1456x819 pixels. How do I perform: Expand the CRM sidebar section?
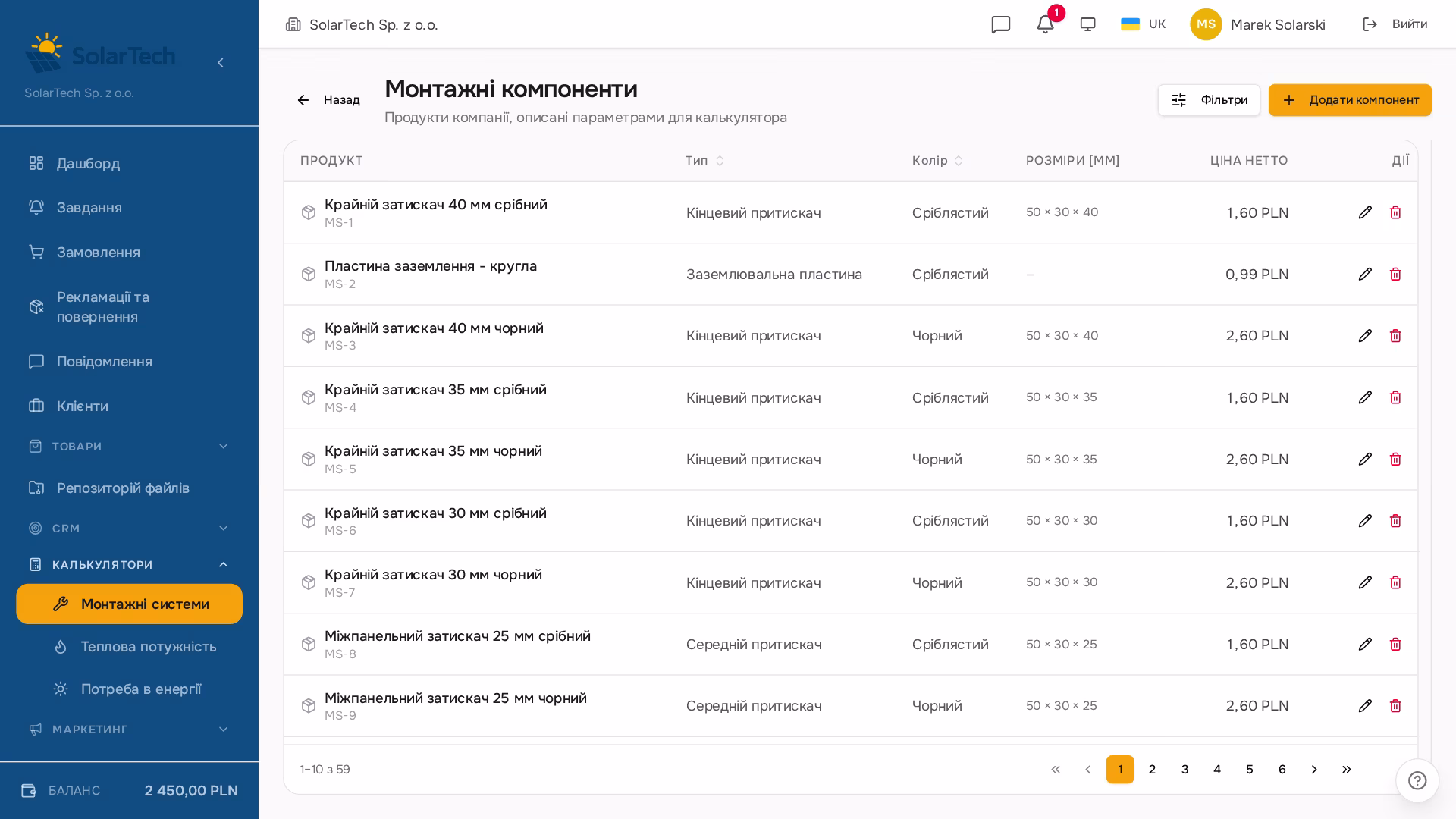point(129,529)
